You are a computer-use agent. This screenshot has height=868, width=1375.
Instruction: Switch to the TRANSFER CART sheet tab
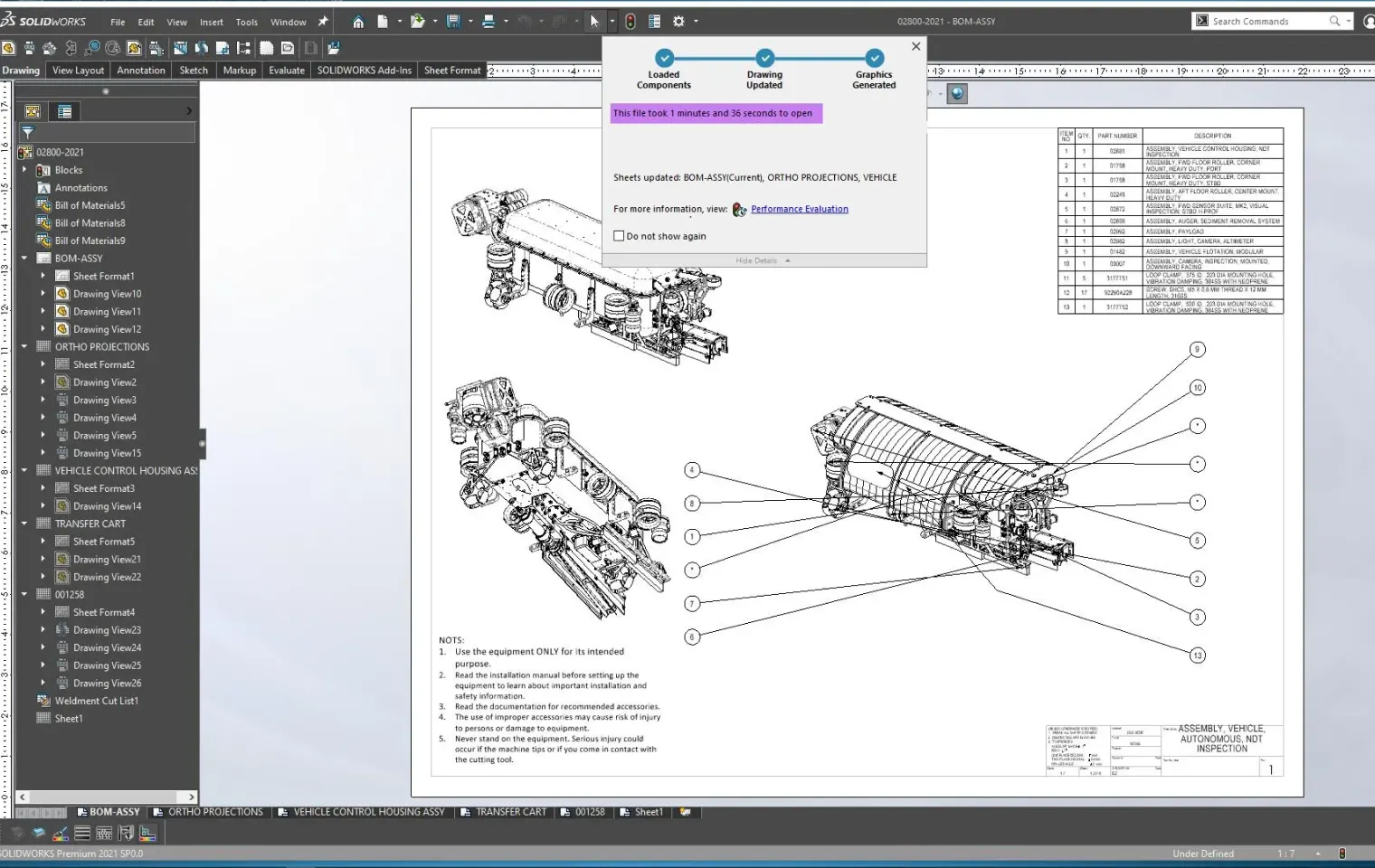(503, 812)
